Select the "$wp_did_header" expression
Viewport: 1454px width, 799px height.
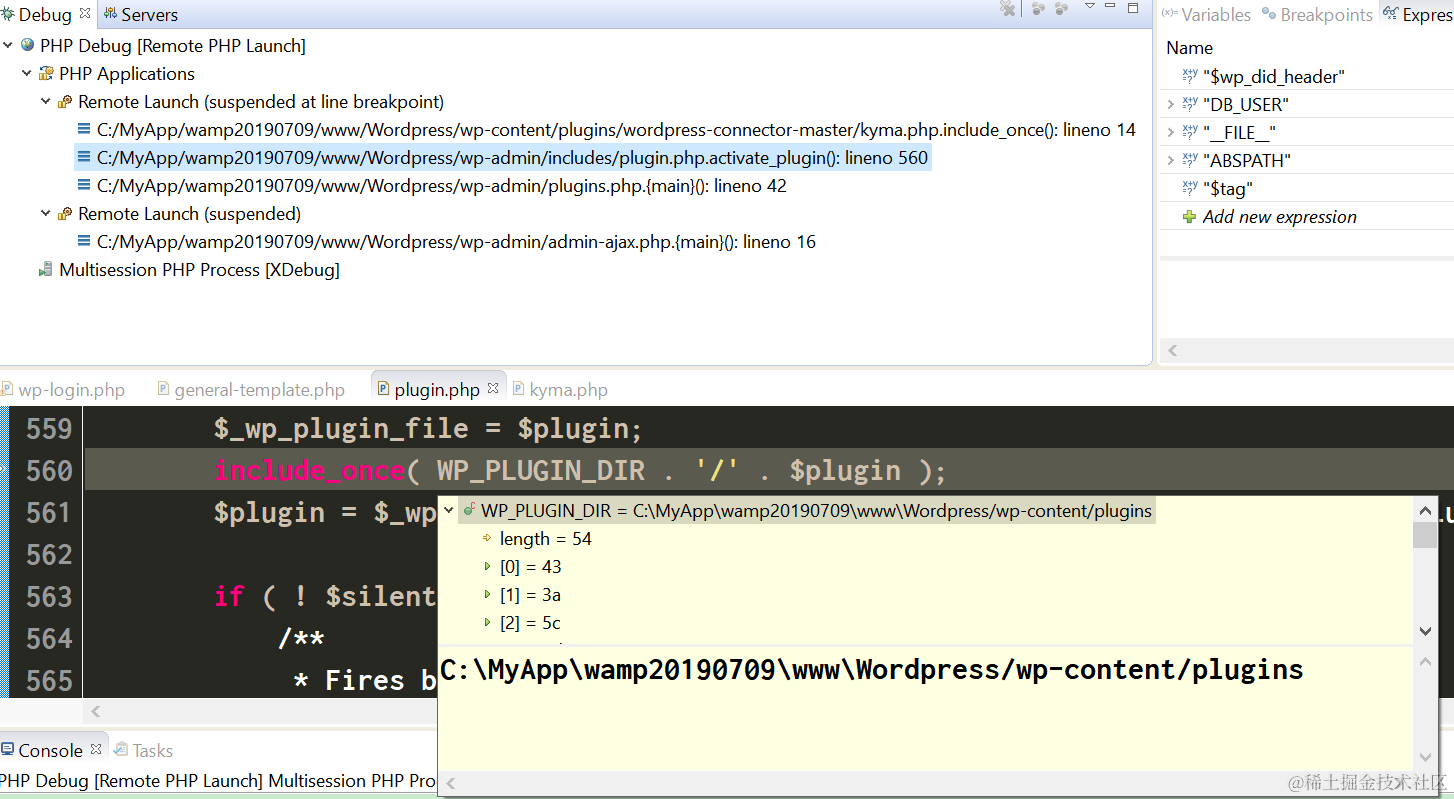1274,77
